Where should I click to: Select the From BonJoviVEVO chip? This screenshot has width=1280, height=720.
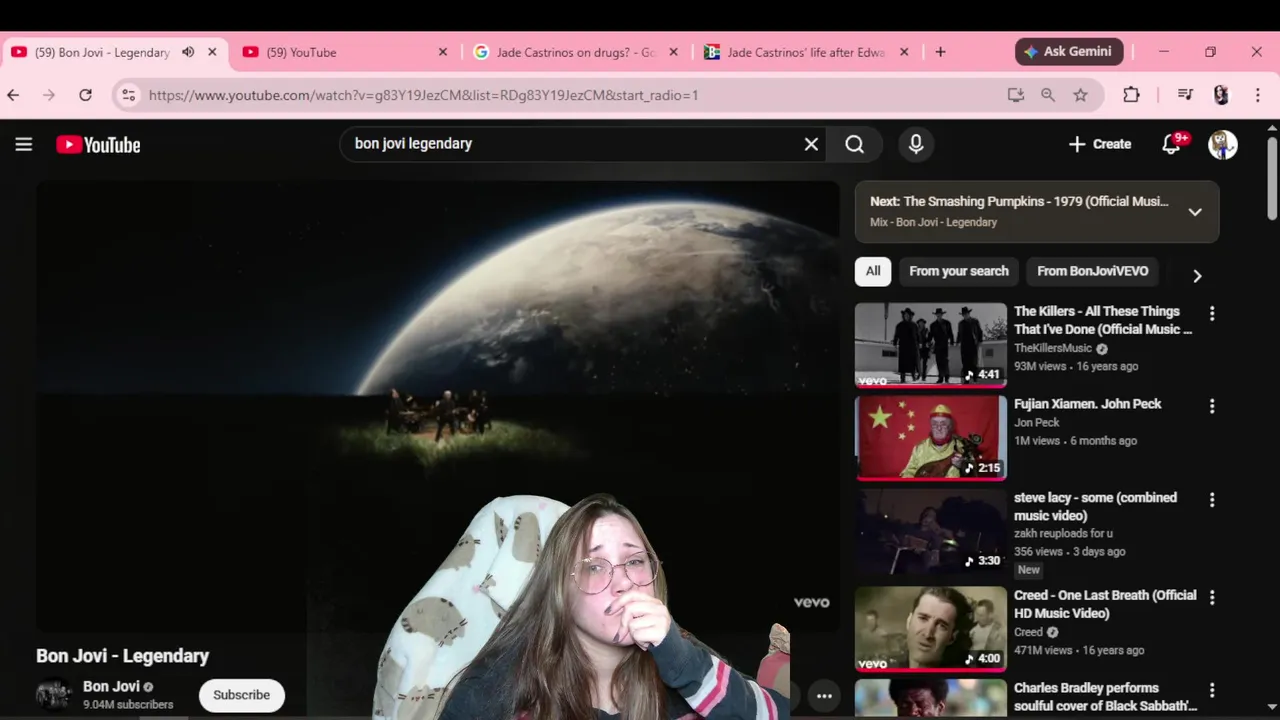point(1093,271)
